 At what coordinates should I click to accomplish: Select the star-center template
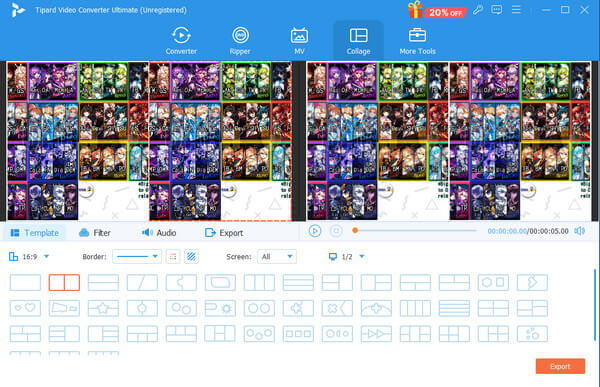pyautogui.click(x=103, y=308)
